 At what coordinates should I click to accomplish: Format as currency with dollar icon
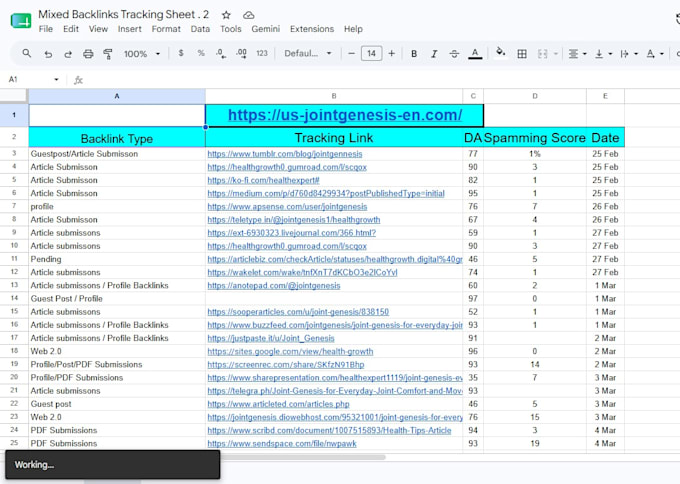[x=181, y=53]
